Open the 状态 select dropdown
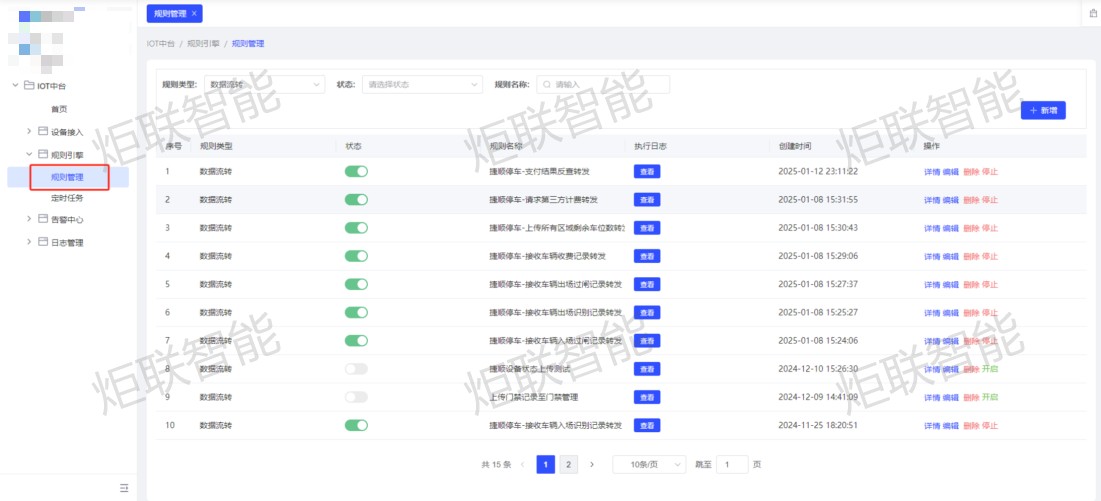The image size is (1101, 501). pyautogui.click(x=422, y=85)
